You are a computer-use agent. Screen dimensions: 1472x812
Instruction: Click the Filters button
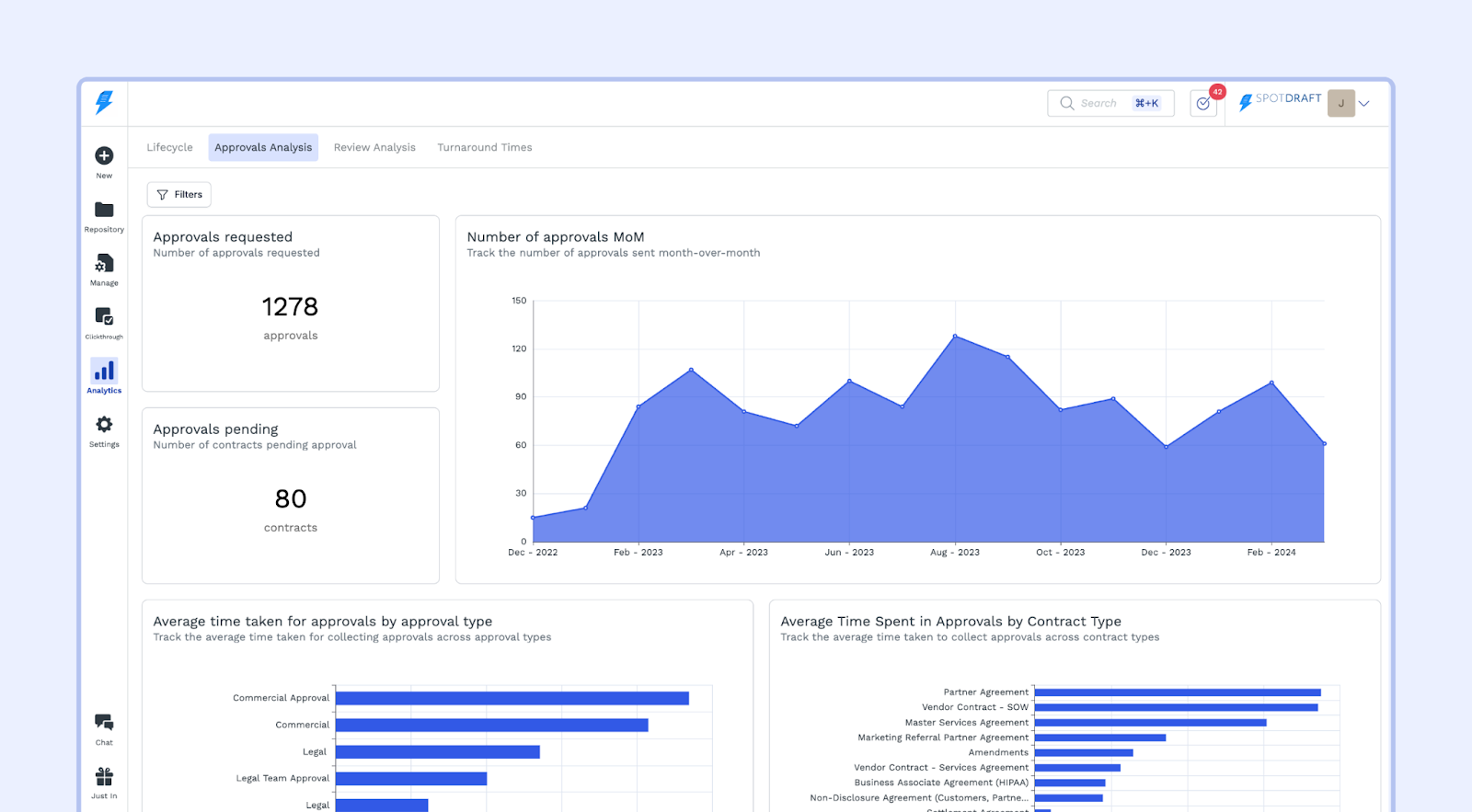[x=179, y=195]
